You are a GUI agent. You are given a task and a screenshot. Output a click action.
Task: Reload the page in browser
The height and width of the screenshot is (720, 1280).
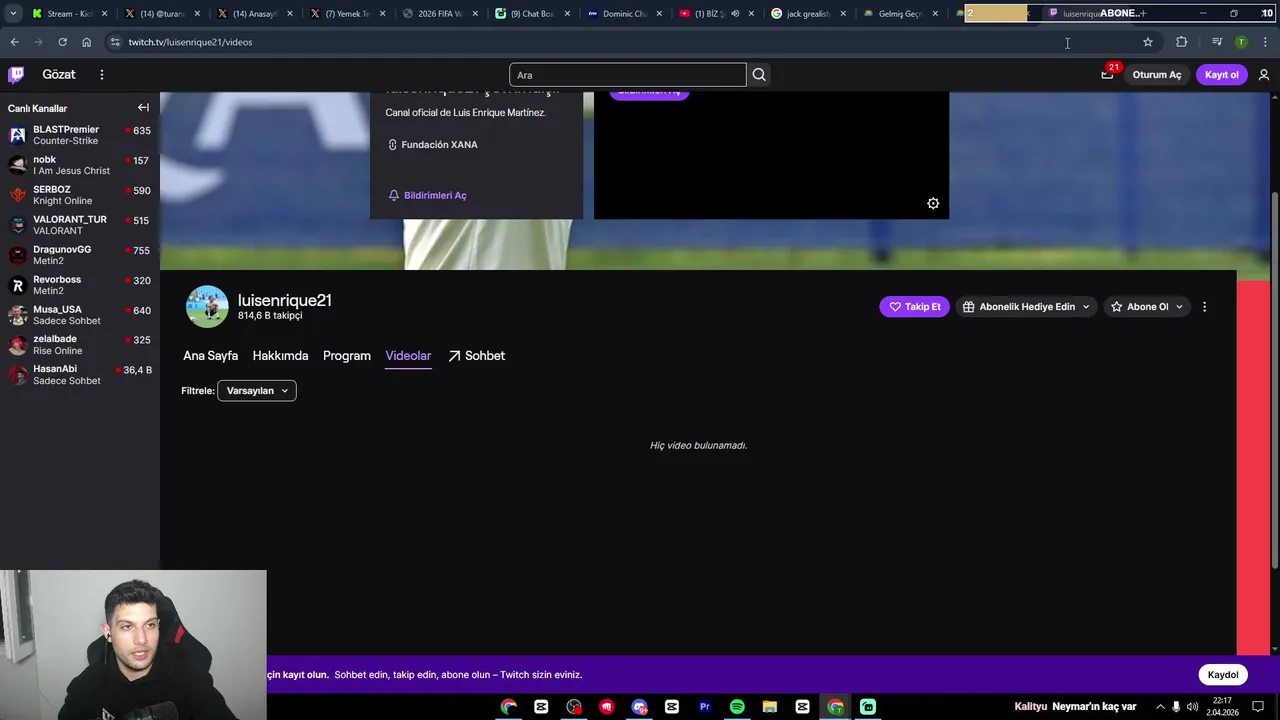point(62,42)
